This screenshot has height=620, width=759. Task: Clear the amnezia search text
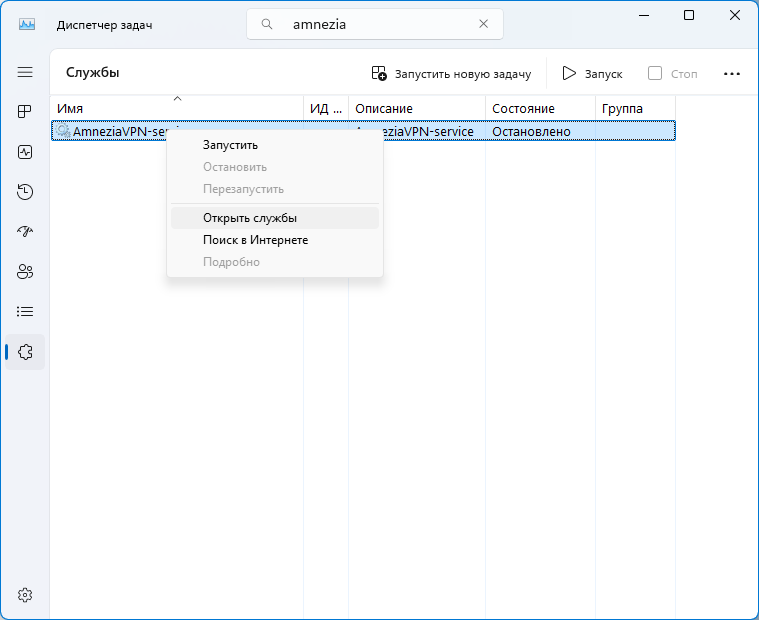(x=484, y=24)
